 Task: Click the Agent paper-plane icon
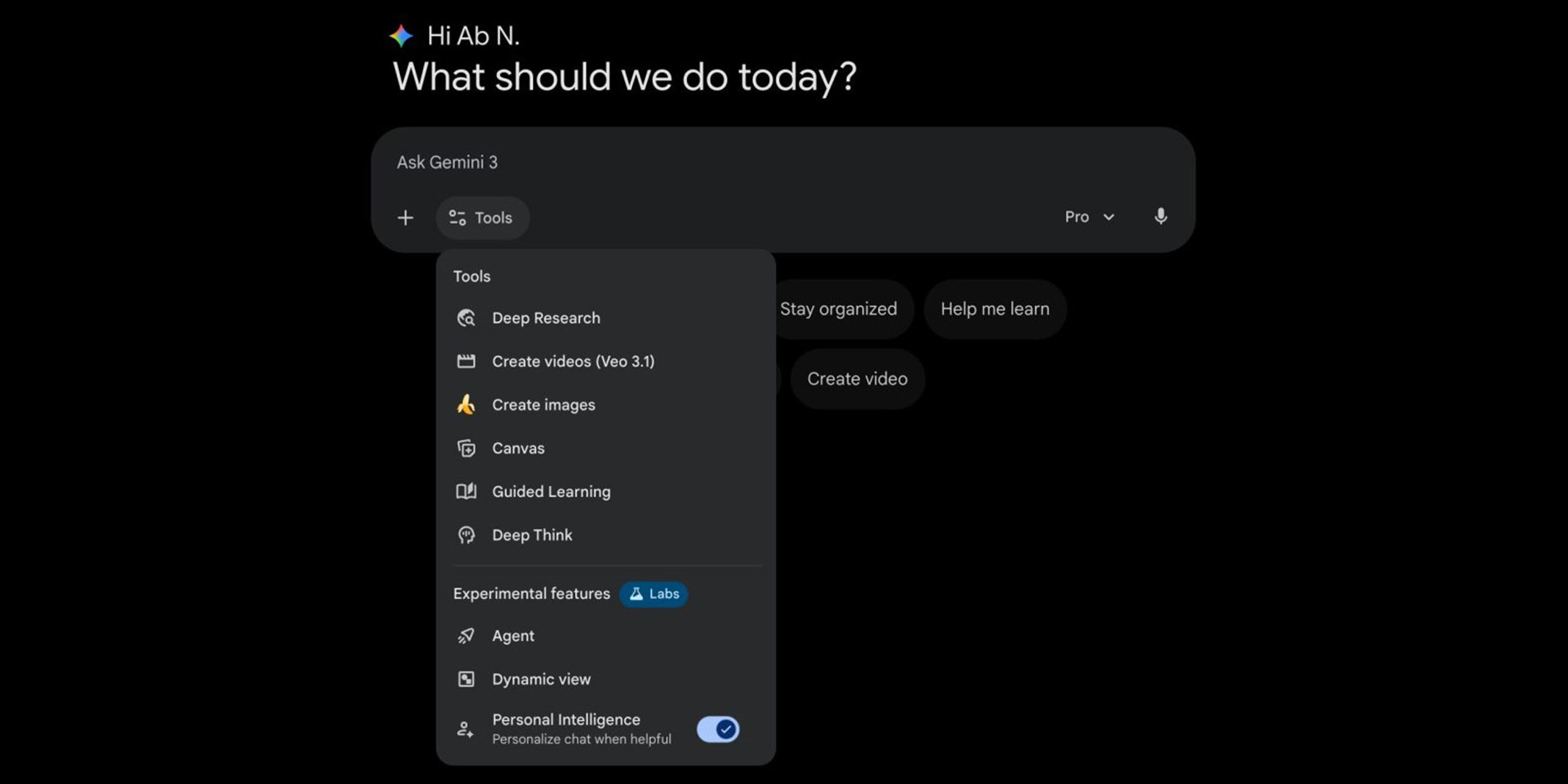click(466, 636)
